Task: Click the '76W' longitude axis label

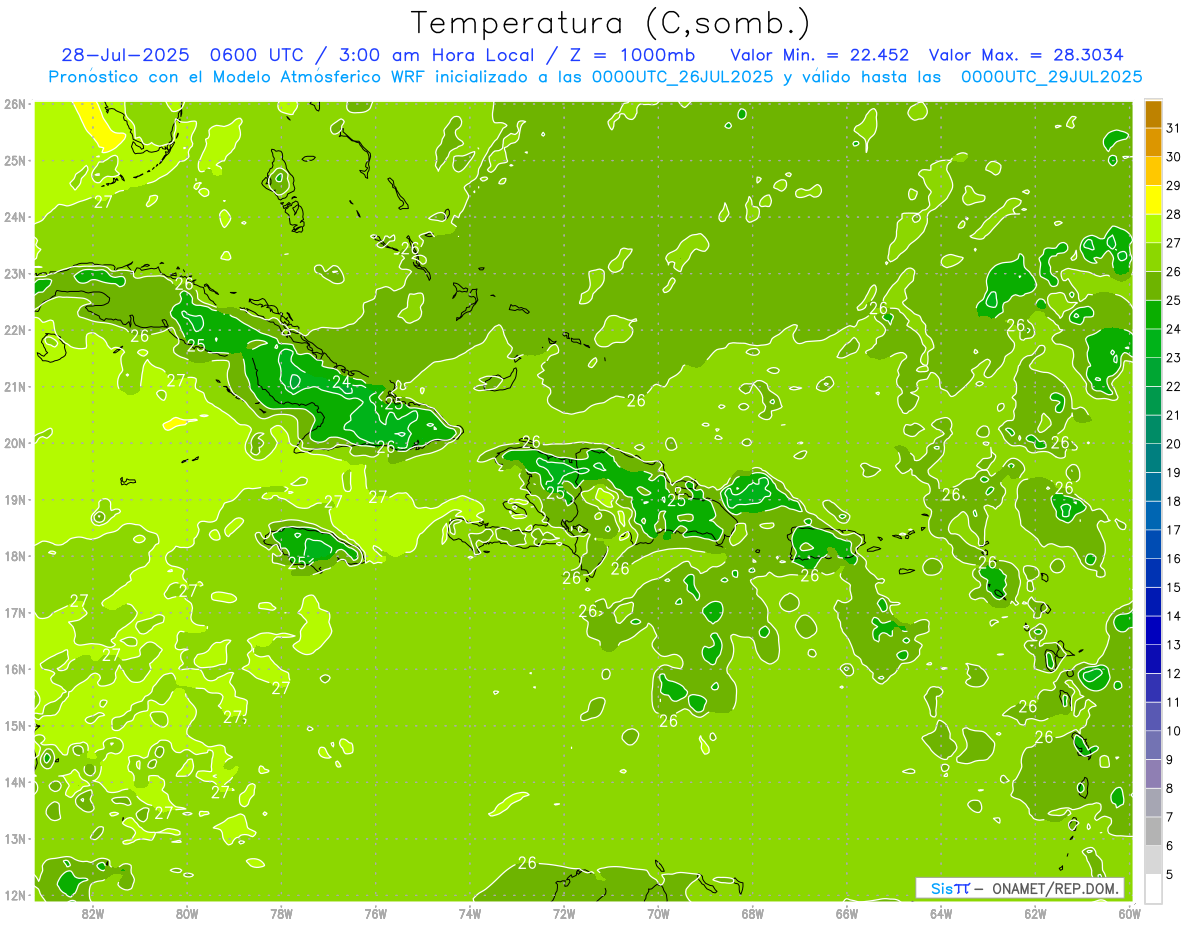Action: tap(376, 912)
